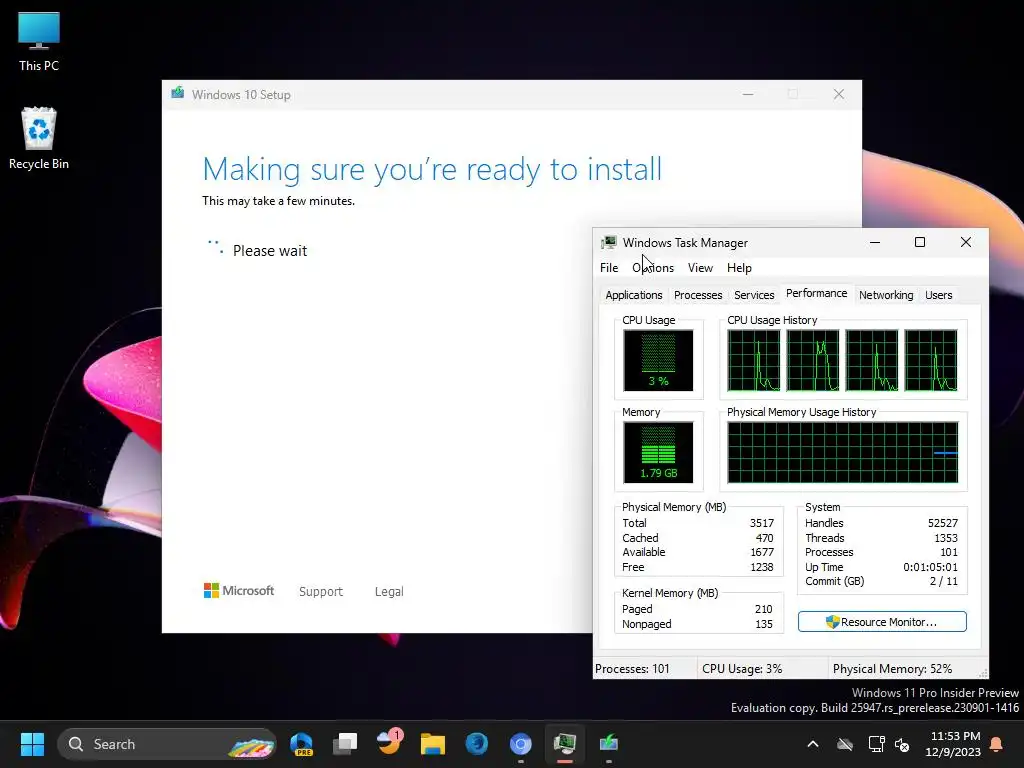Click 'Physical Memory: 52%' in status bar
The width and height of the screenshot is (1024, 768).
pos(892,669)
